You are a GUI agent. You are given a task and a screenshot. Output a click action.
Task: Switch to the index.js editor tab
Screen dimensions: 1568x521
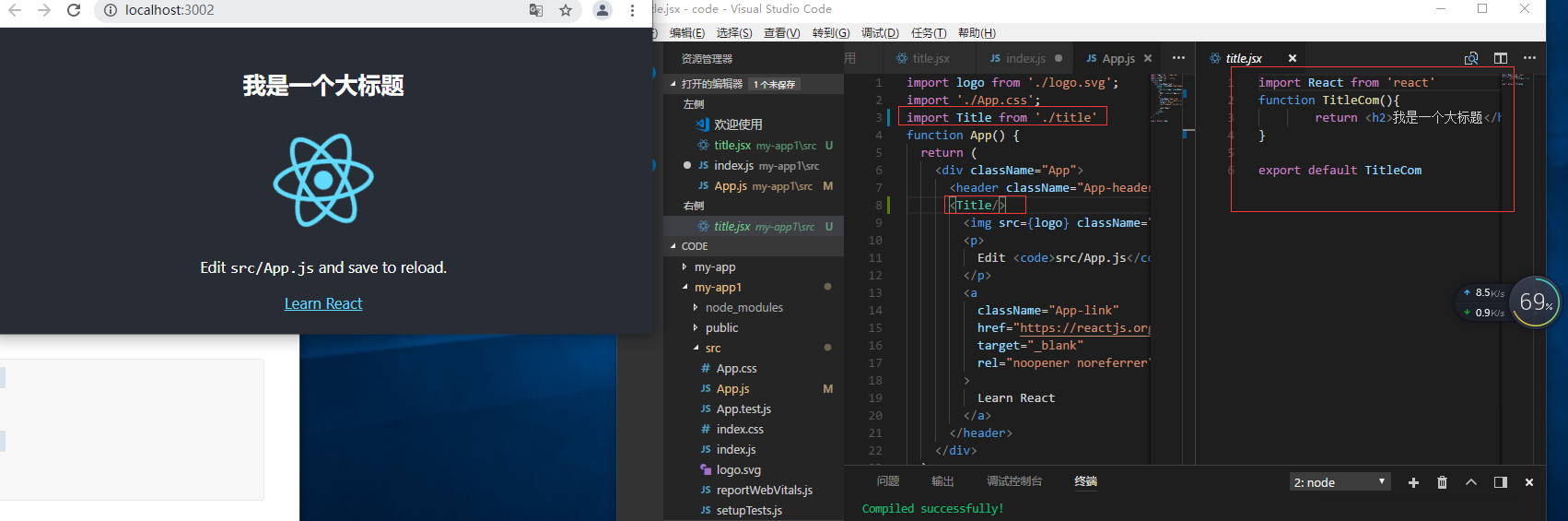(1025, 58)
